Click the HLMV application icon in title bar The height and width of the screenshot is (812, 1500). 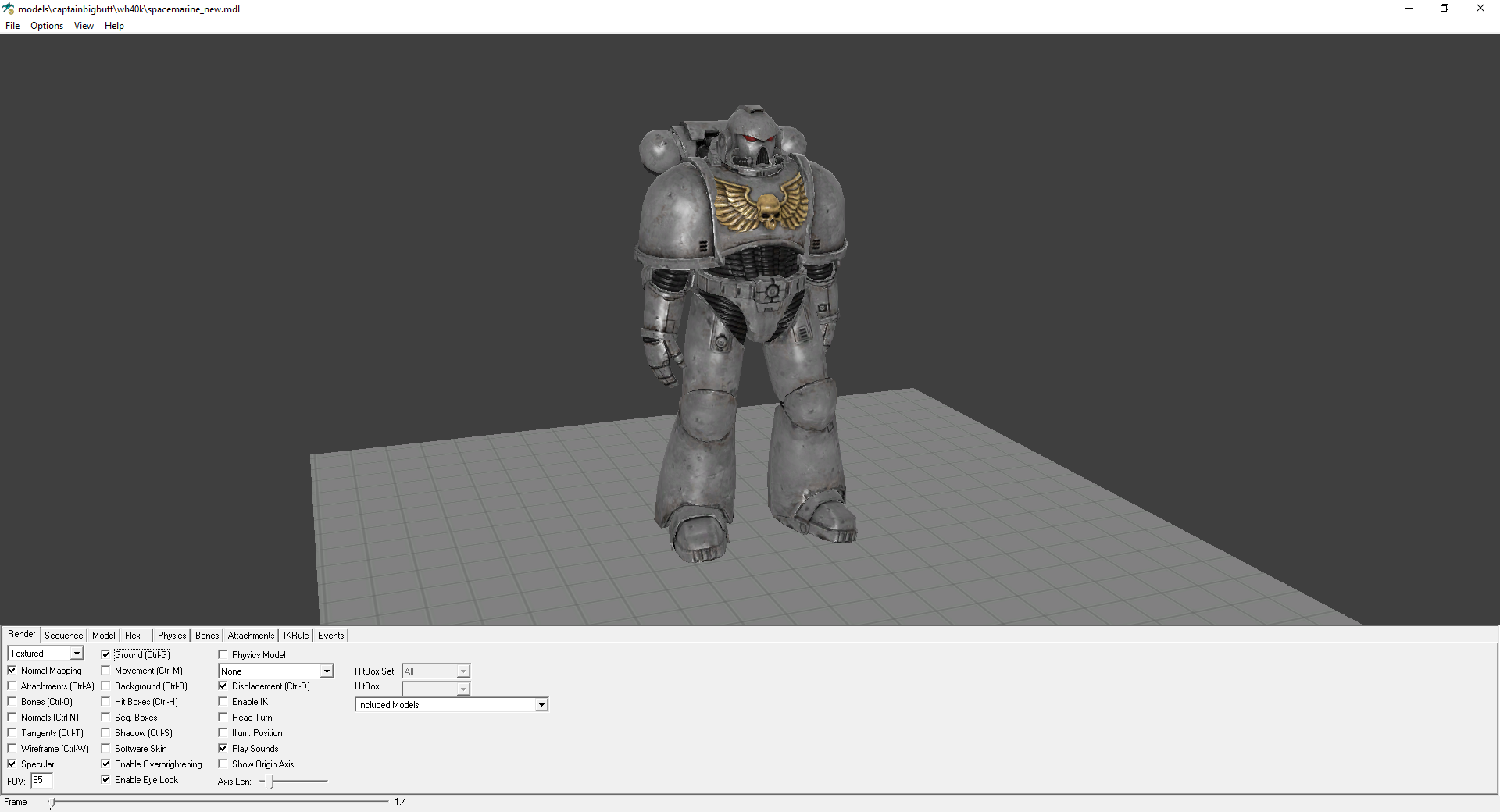tap(8, 9)
